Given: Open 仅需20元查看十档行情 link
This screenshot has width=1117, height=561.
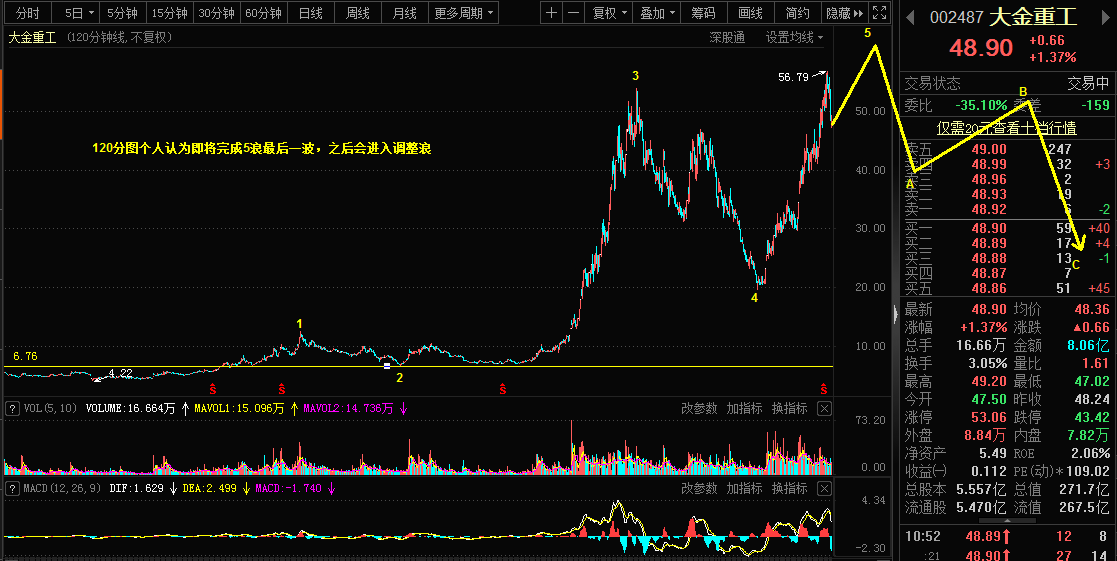Looking at the screenshot, I should pyautogui.click(x=1006, y=128).
